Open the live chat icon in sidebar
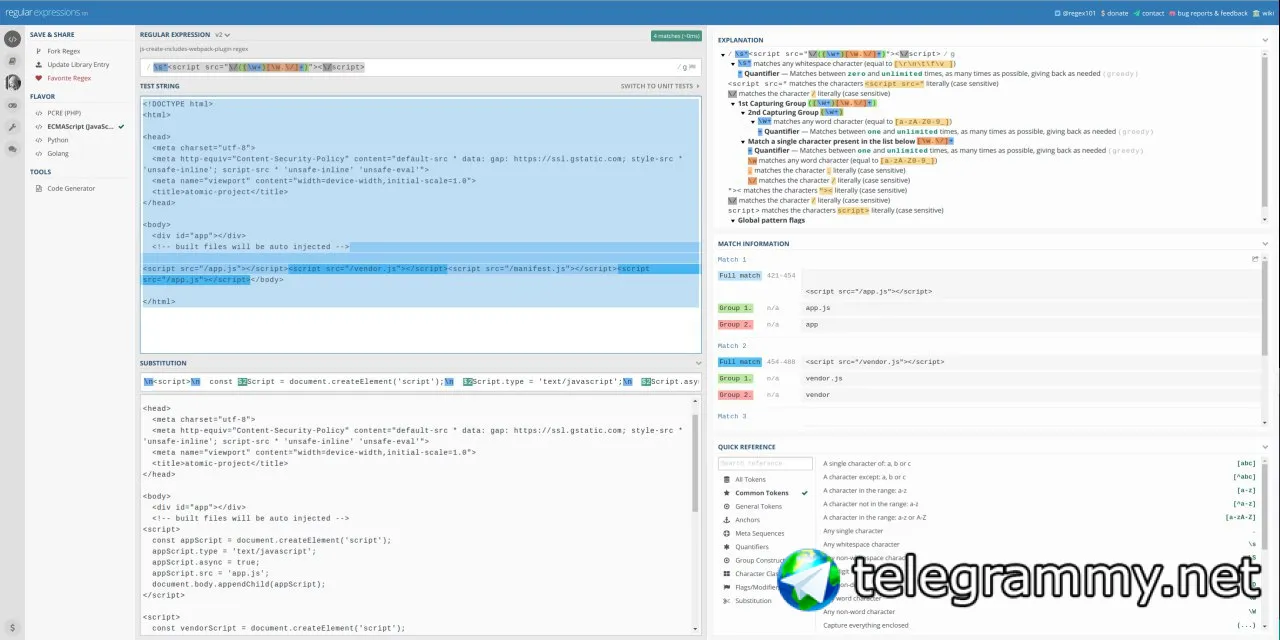Viewport: 1280px width, 640px height. coord(12,149)
